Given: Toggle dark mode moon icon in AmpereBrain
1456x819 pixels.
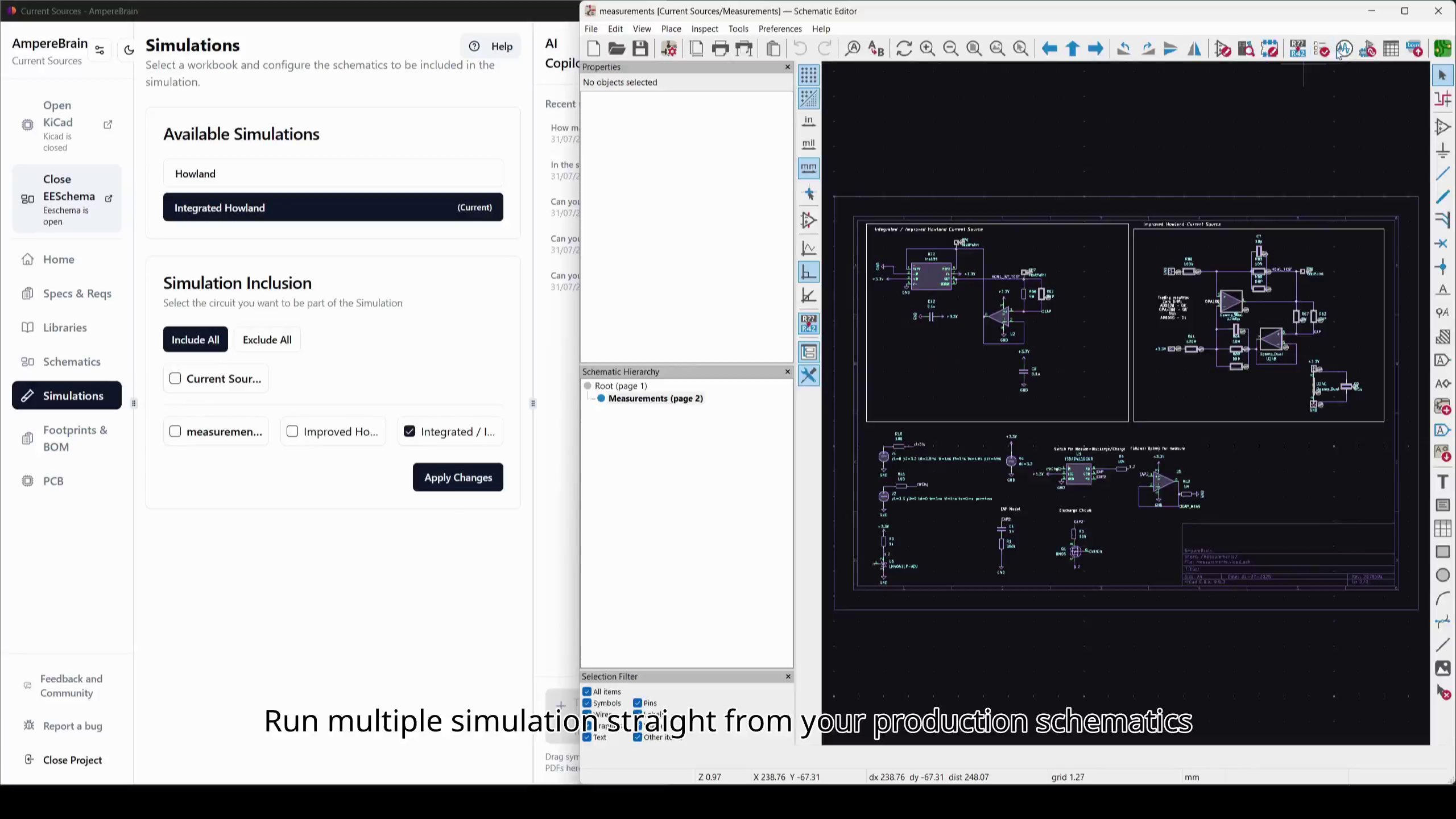Looking at the screenshot, I should pos(129,50).
